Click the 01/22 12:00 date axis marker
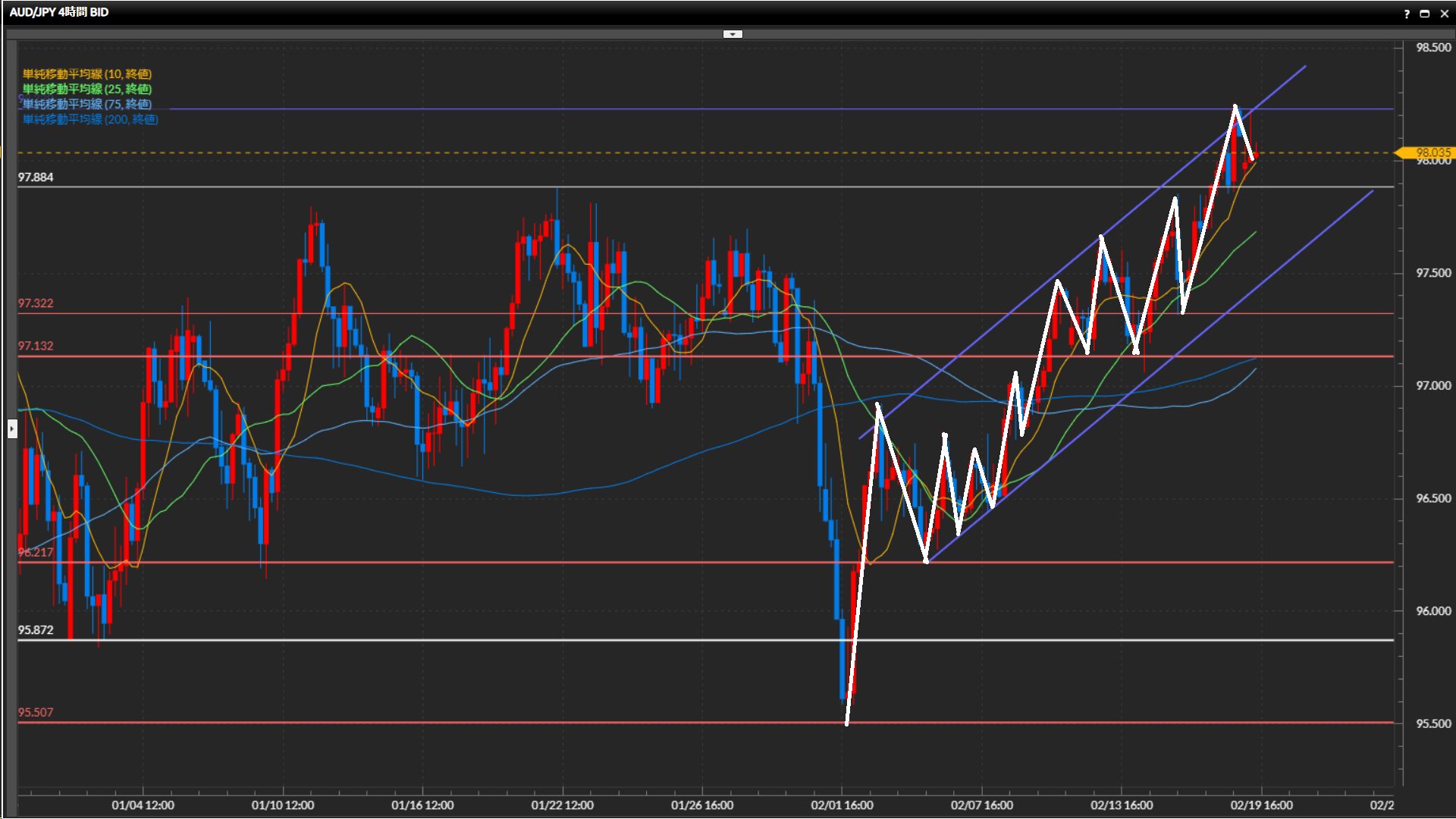 point(562,805)
